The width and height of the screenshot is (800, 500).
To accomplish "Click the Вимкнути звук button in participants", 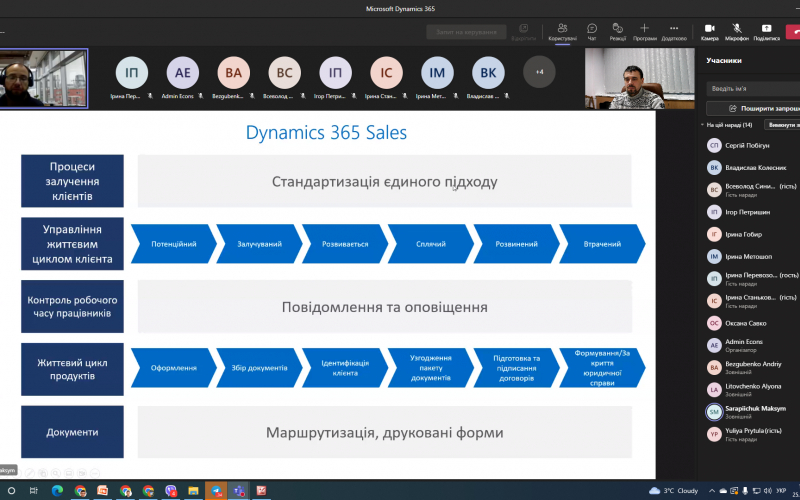I will click(x=782, y=125).
